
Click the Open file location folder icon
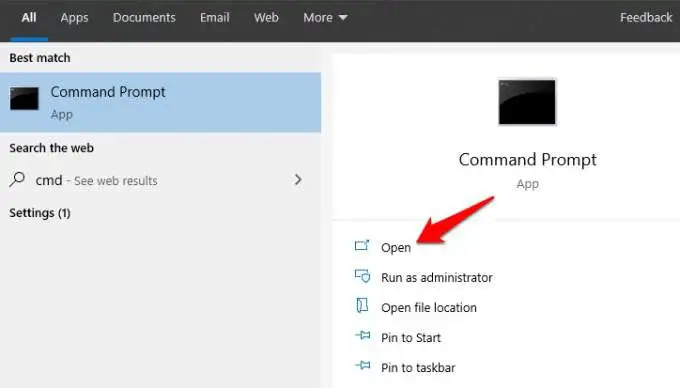(x=362, y=305)
